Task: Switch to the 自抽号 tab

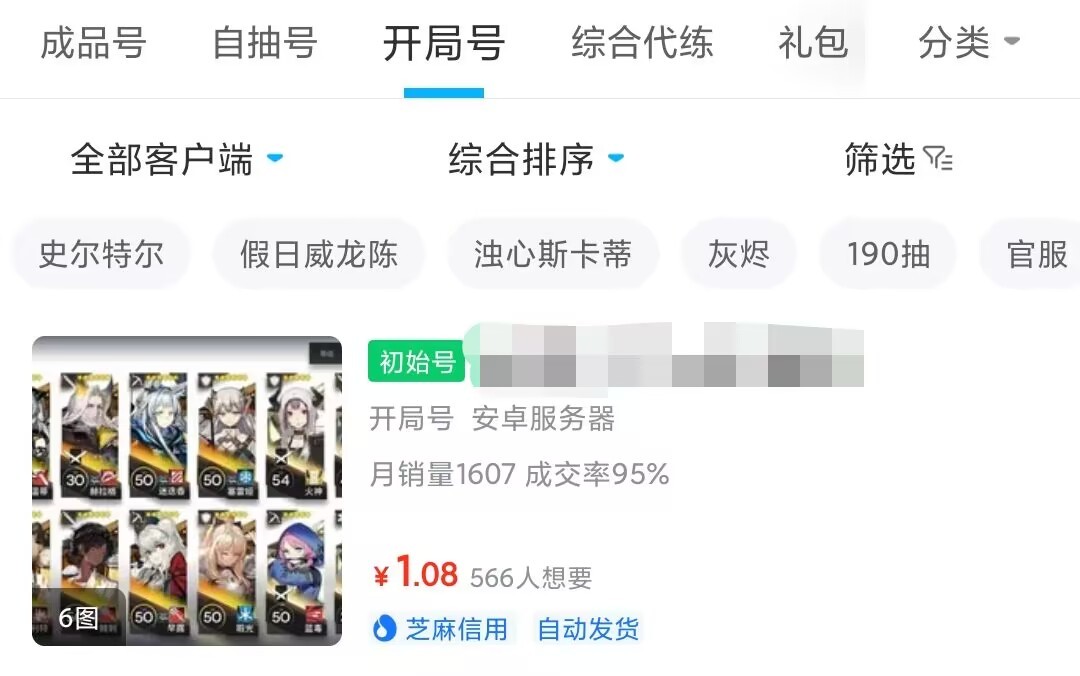Action: click(264, 43)
